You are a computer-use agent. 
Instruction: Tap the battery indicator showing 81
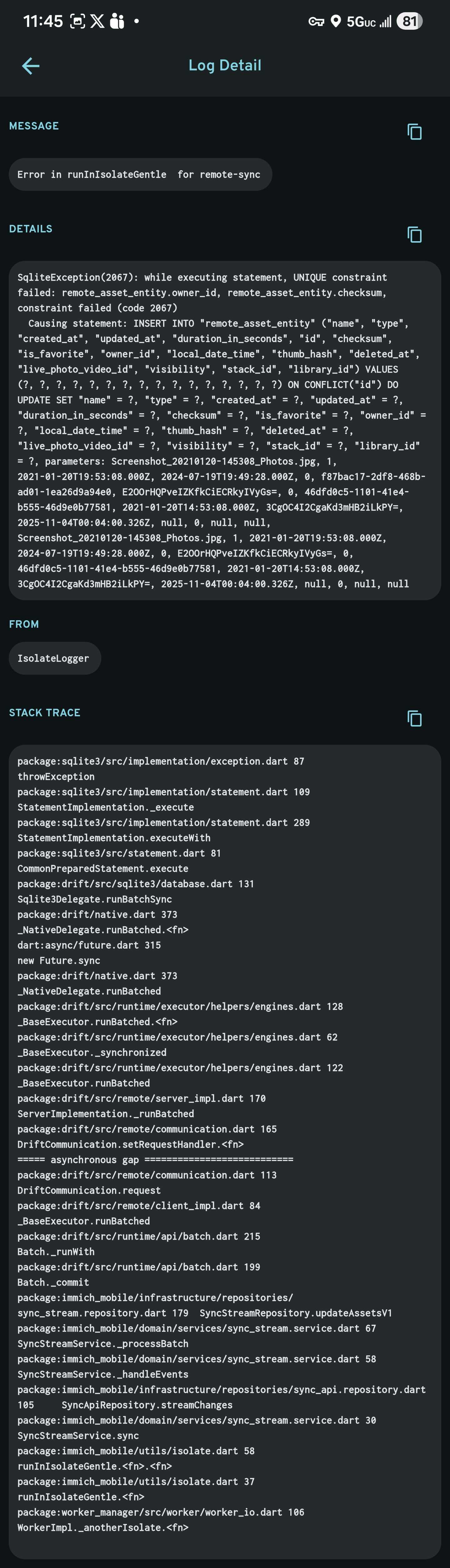point(409,22)
